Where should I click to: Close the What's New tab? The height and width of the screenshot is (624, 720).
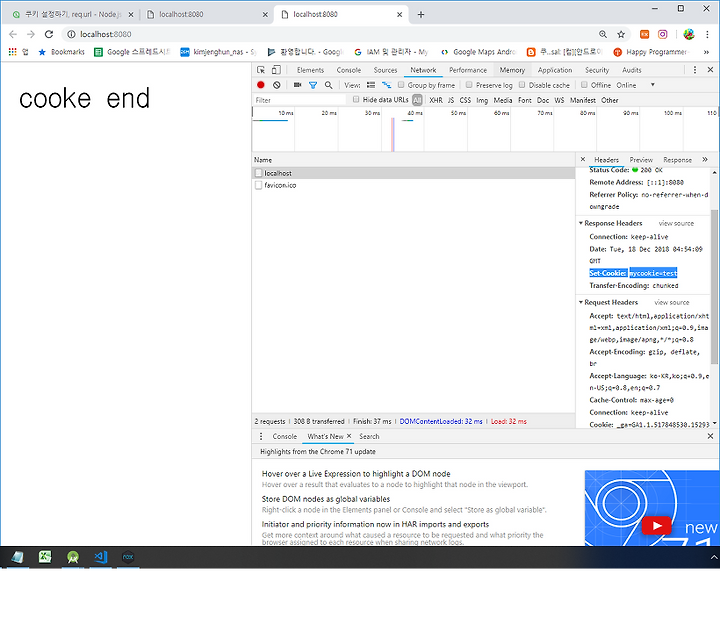point(349,436)
